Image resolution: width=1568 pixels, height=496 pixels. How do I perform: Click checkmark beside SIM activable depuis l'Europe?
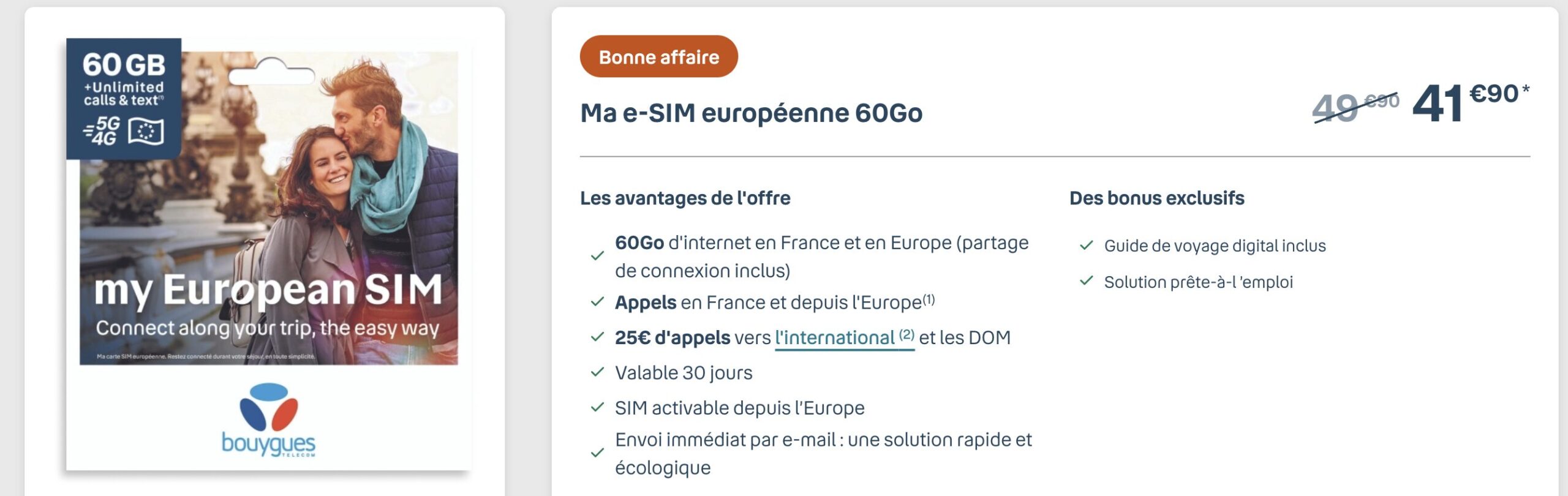[597, 407]
